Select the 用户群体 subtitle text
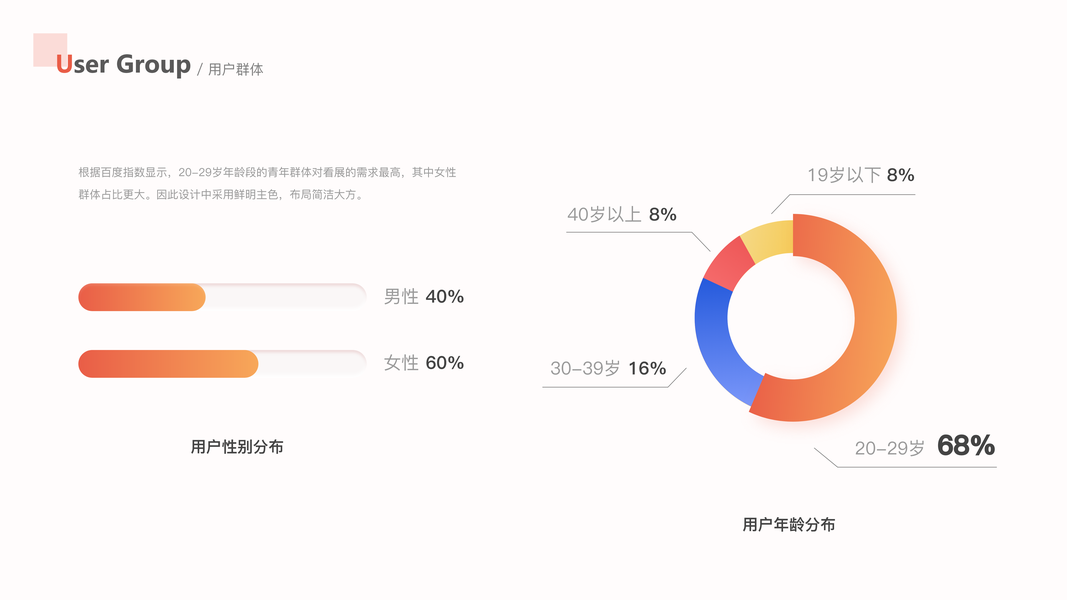The image size is (1067, 600). (x=236, y=70)
